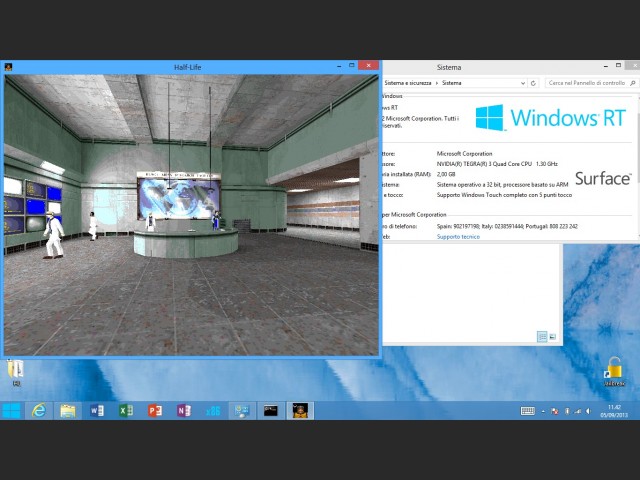Go to Sistema e sicurezza breadcrumb
640x480 pixels.
(x=407, y=83)
